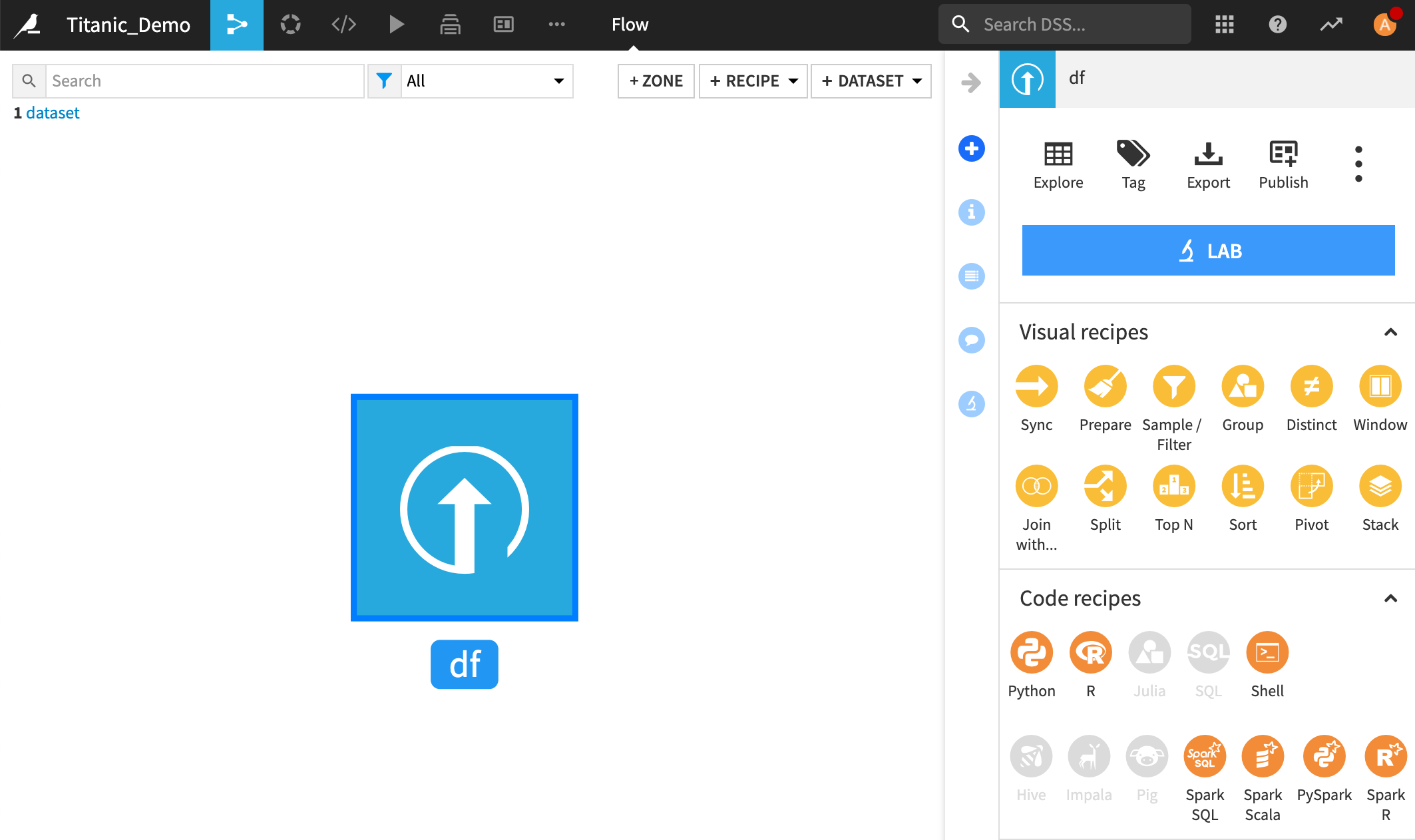Open the Export dataset action
The image size is (1415, 840).
pos(1208,154)
